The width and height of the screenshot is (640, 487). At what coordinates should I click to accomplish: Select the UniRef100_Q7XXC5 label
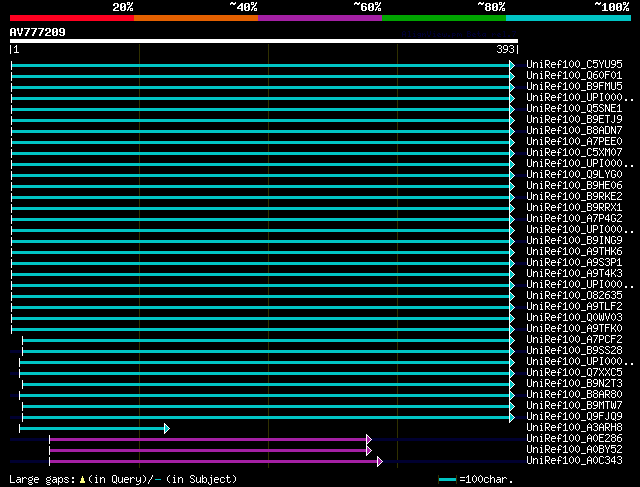574,373
